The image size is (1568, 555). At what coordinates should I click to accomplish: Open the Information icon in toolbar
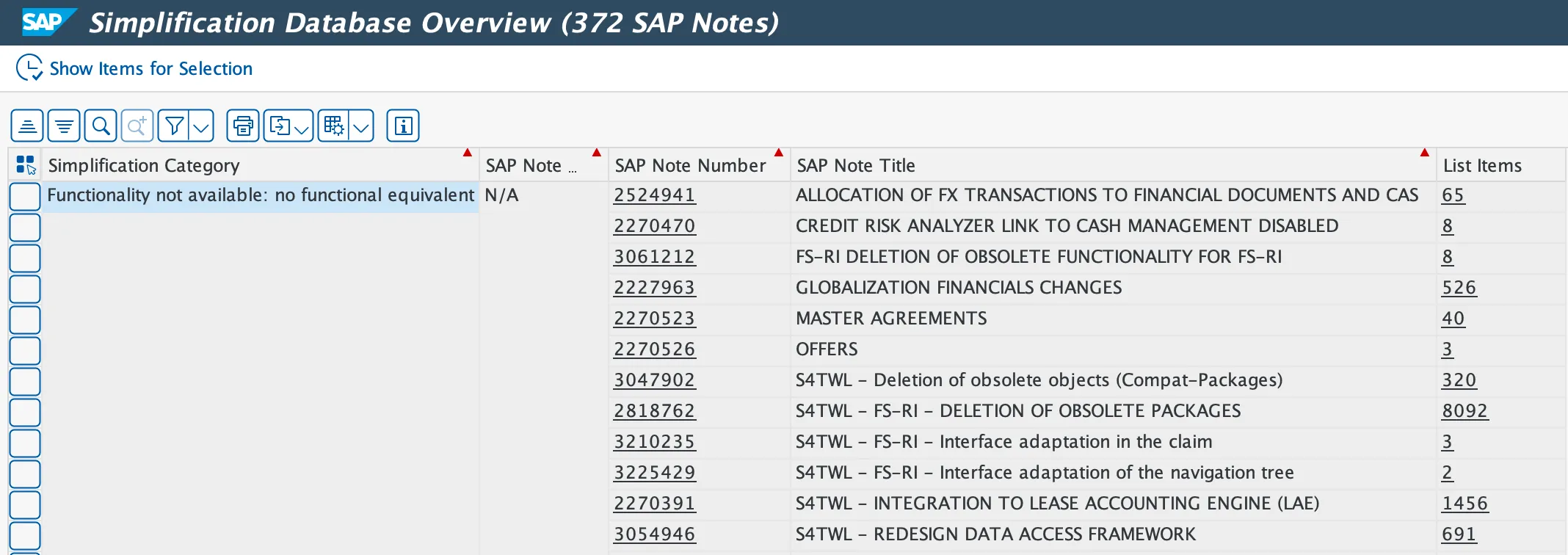tap(403, 126)
